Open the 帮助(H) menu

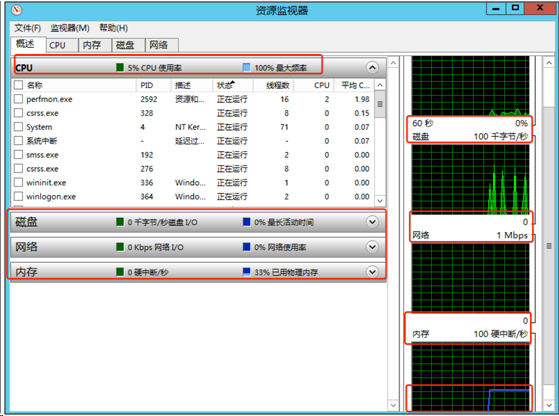click(113, 28)
